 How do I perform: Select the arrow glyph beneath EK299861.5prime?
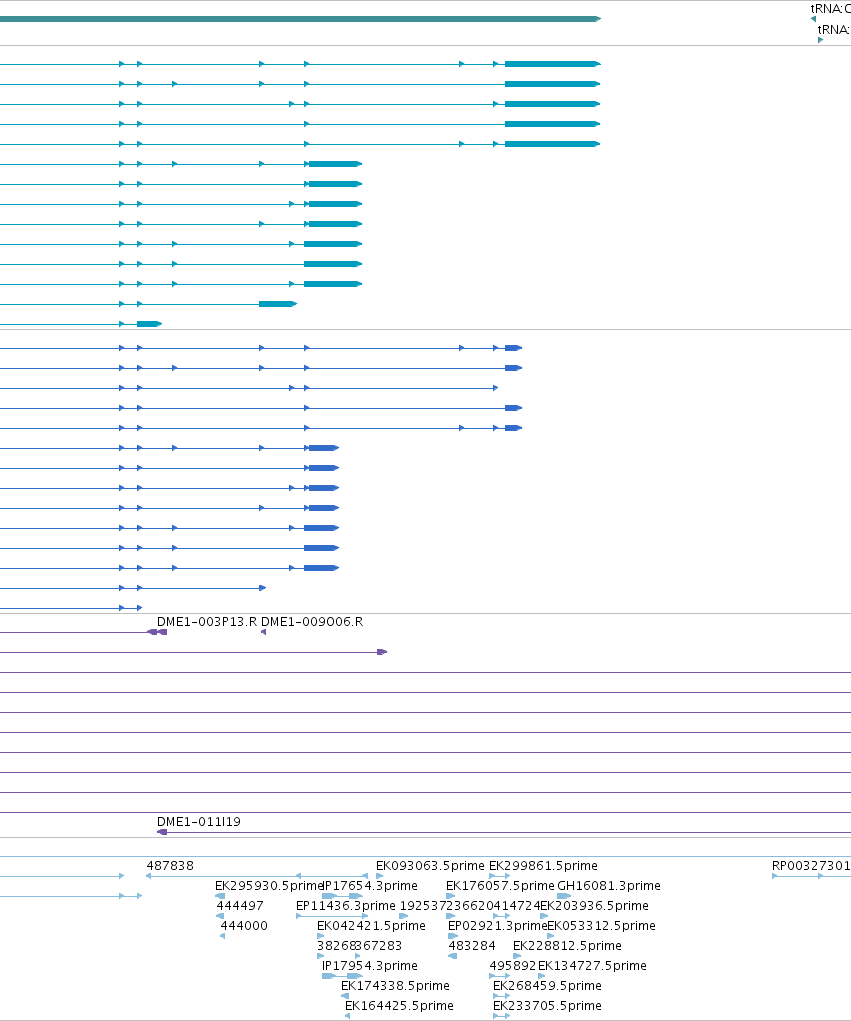[x=499, y=876]
